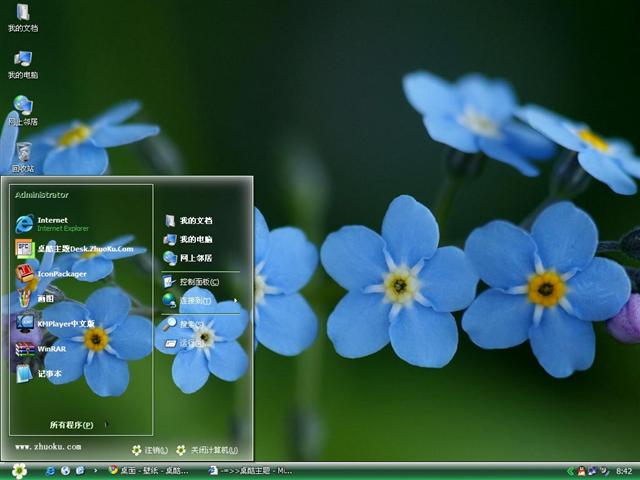Click the 注销(L) log off button

click(x=150, y=450)
